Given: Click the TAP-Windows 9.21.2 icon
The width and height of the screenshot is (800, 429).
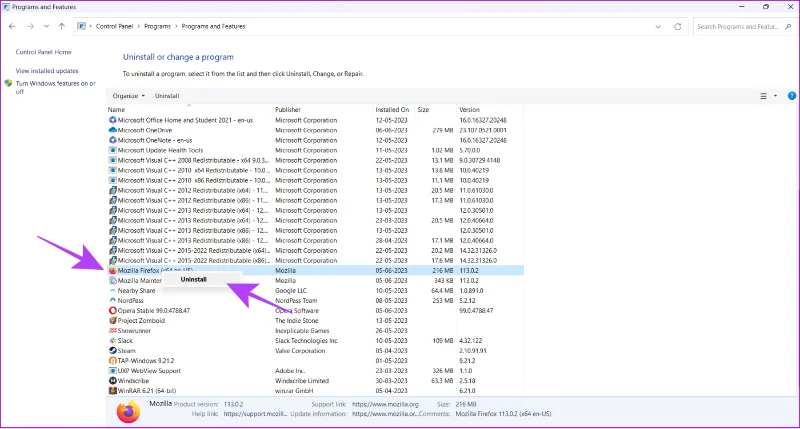Looking at the screenshot, I should (112, 360).
